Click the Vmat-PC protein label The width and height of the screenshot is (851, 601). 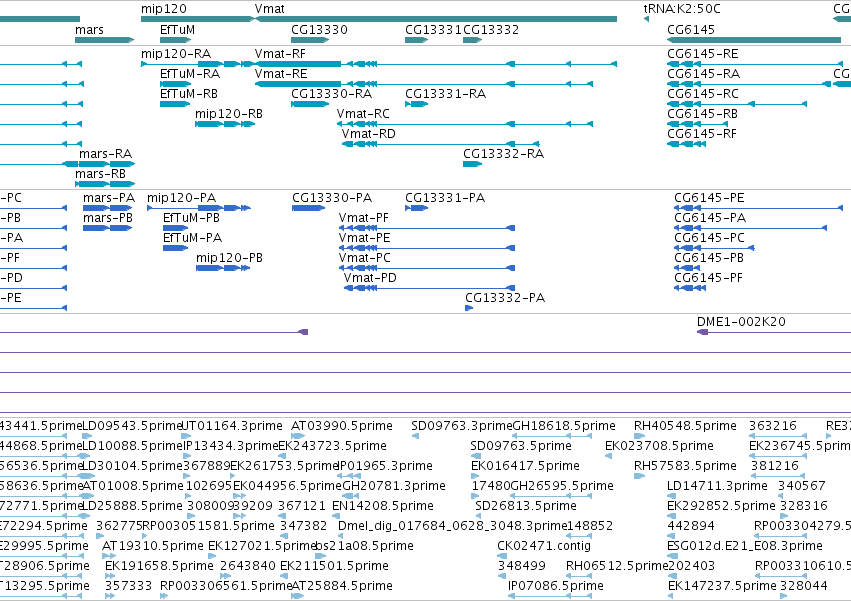(365, 258)
